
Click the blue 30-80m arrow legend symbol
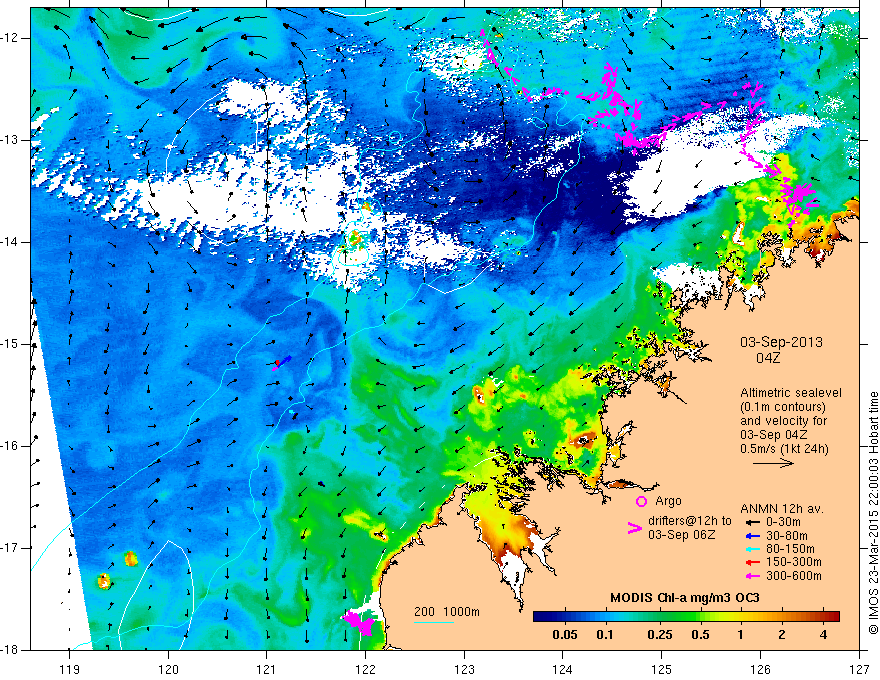(x=752, y=536)
